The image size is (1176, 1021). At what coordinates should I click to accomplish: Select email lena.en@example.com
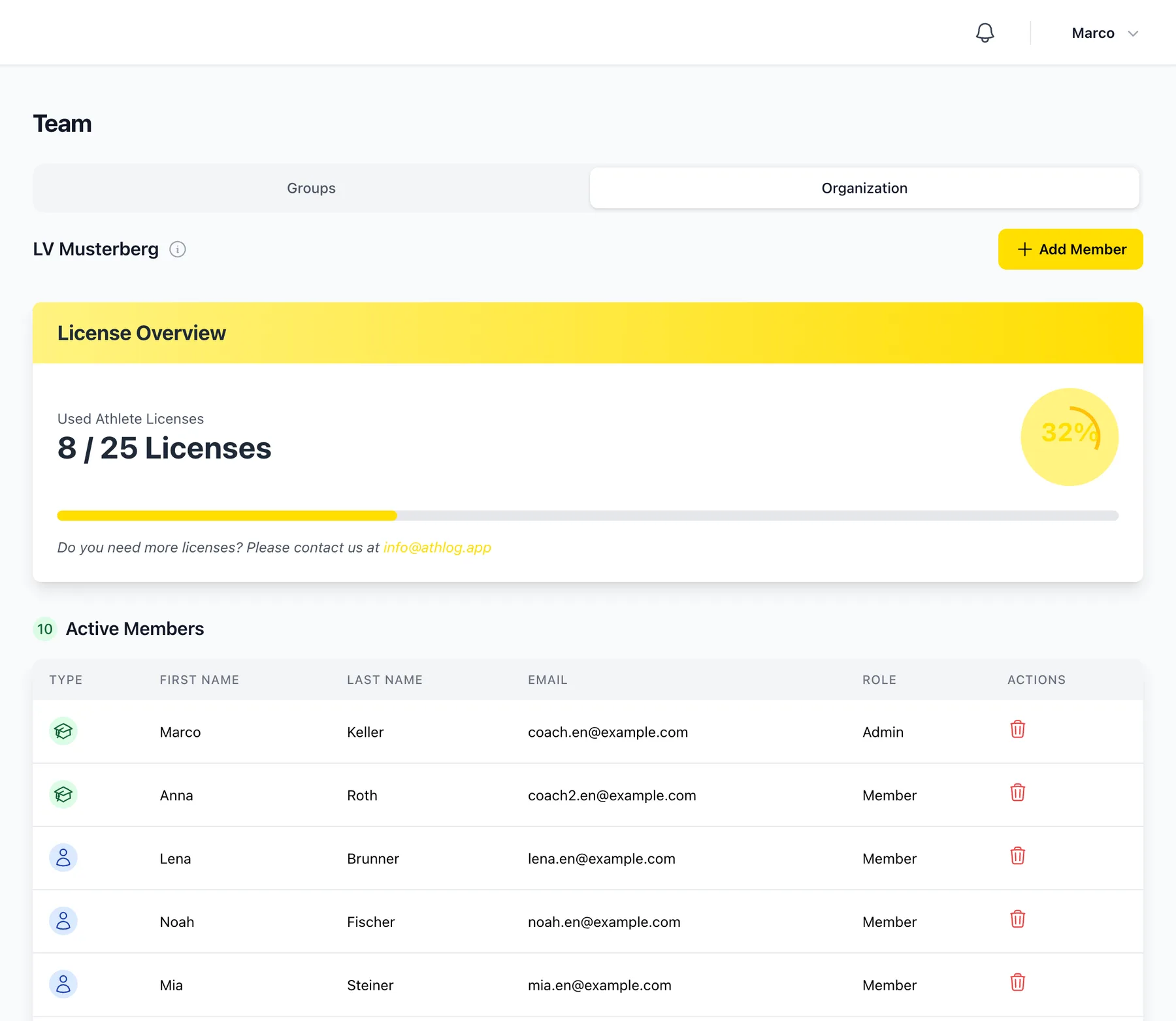602,859
